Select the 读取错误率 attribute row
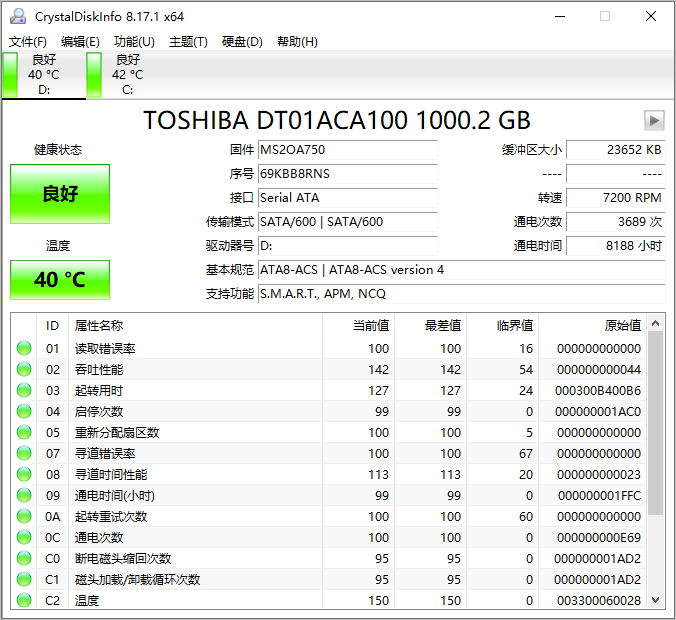 pyautogui.click(x=329, y=348)
